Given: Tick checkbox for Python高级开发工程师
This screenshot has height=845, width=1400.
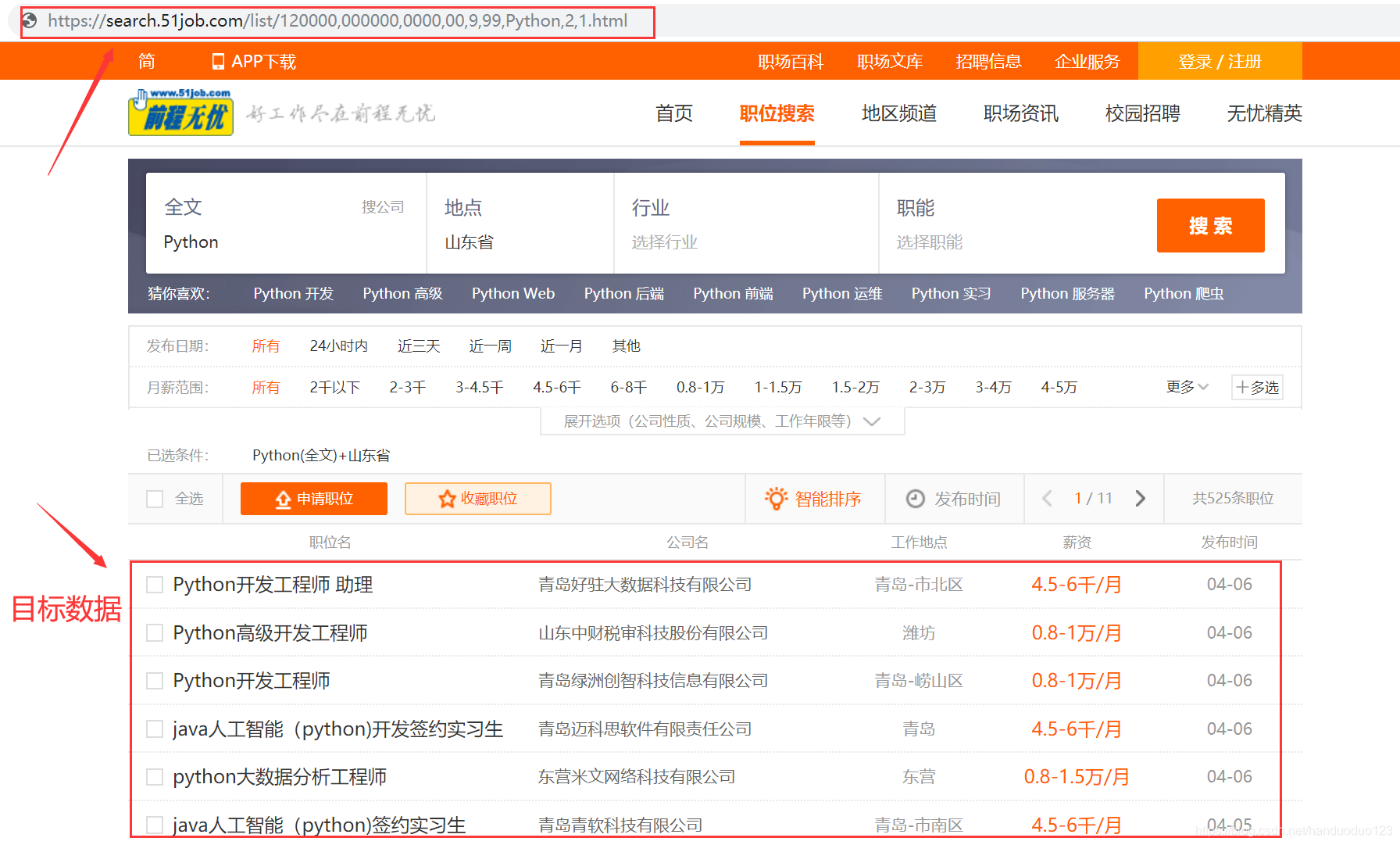Looking at the screenshot, I should (x=155, y=632).
